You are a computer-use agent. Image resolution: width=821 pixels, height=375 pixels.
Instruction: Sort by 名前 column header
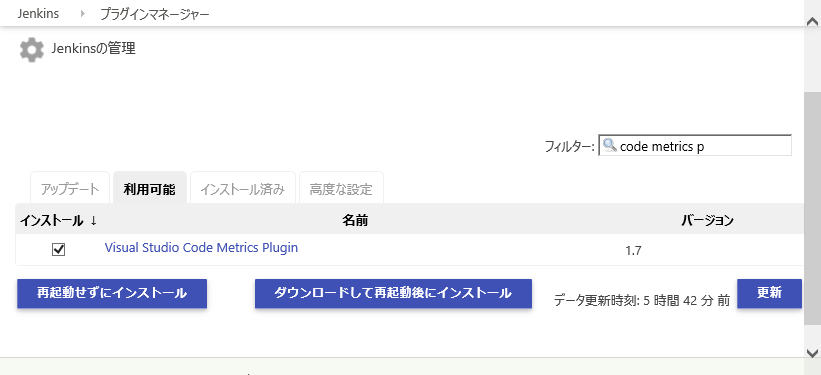click(355, 220)
